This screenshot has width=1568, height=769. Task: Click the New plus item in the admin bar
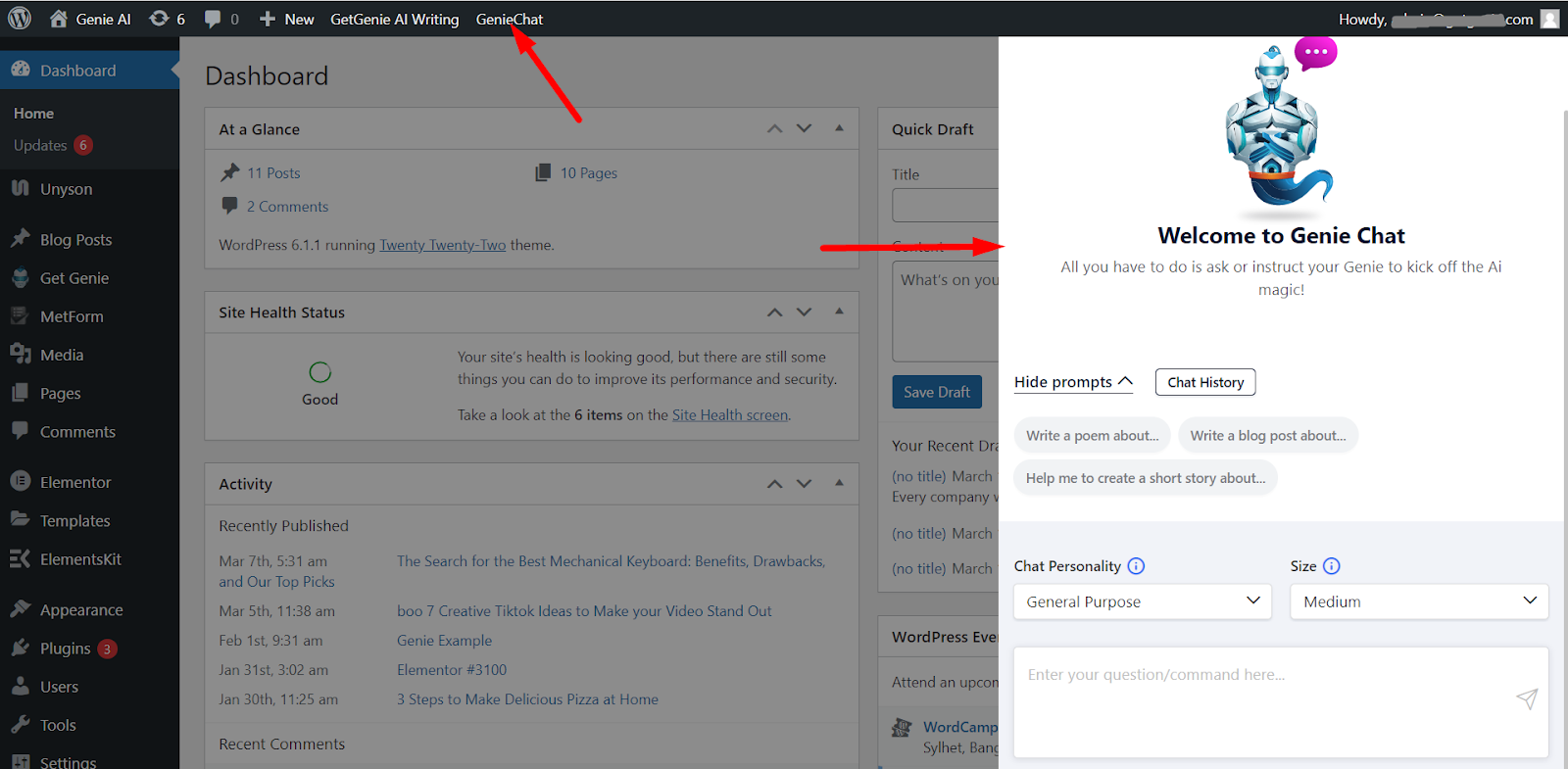[x=286, y=19]
